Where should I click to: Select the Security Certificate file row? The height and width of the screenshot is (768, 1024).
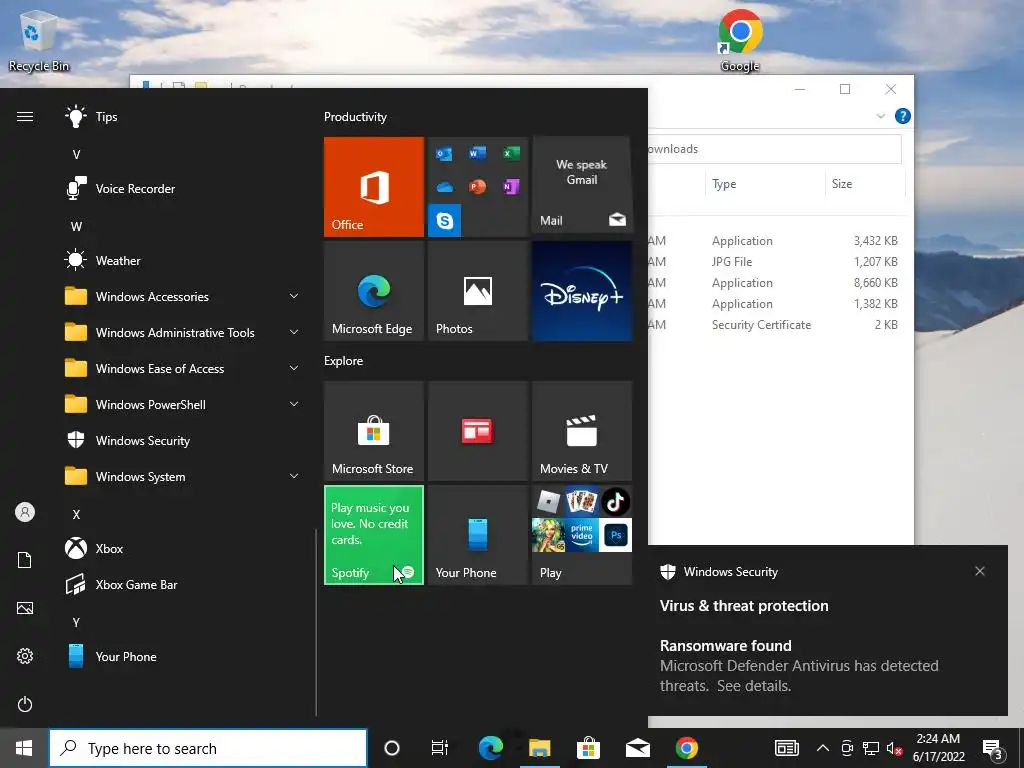pos(776,325)
